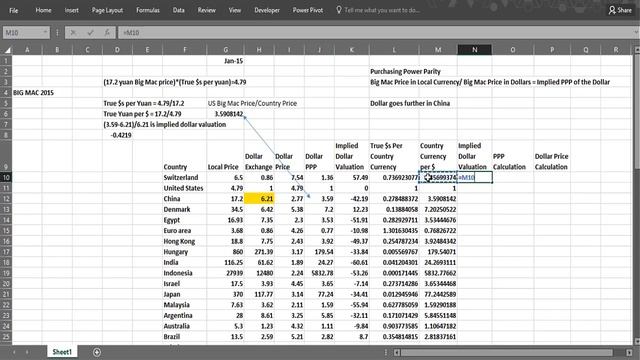Select the China country cell
This screenshot has height=360, width=640.
coord(184,199)
